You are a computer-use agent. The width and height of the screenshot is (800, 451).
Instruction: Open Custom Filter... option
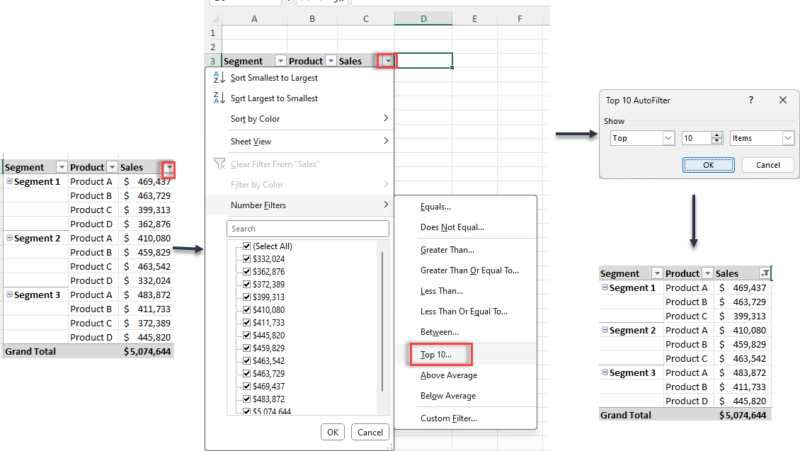[448, 418]
